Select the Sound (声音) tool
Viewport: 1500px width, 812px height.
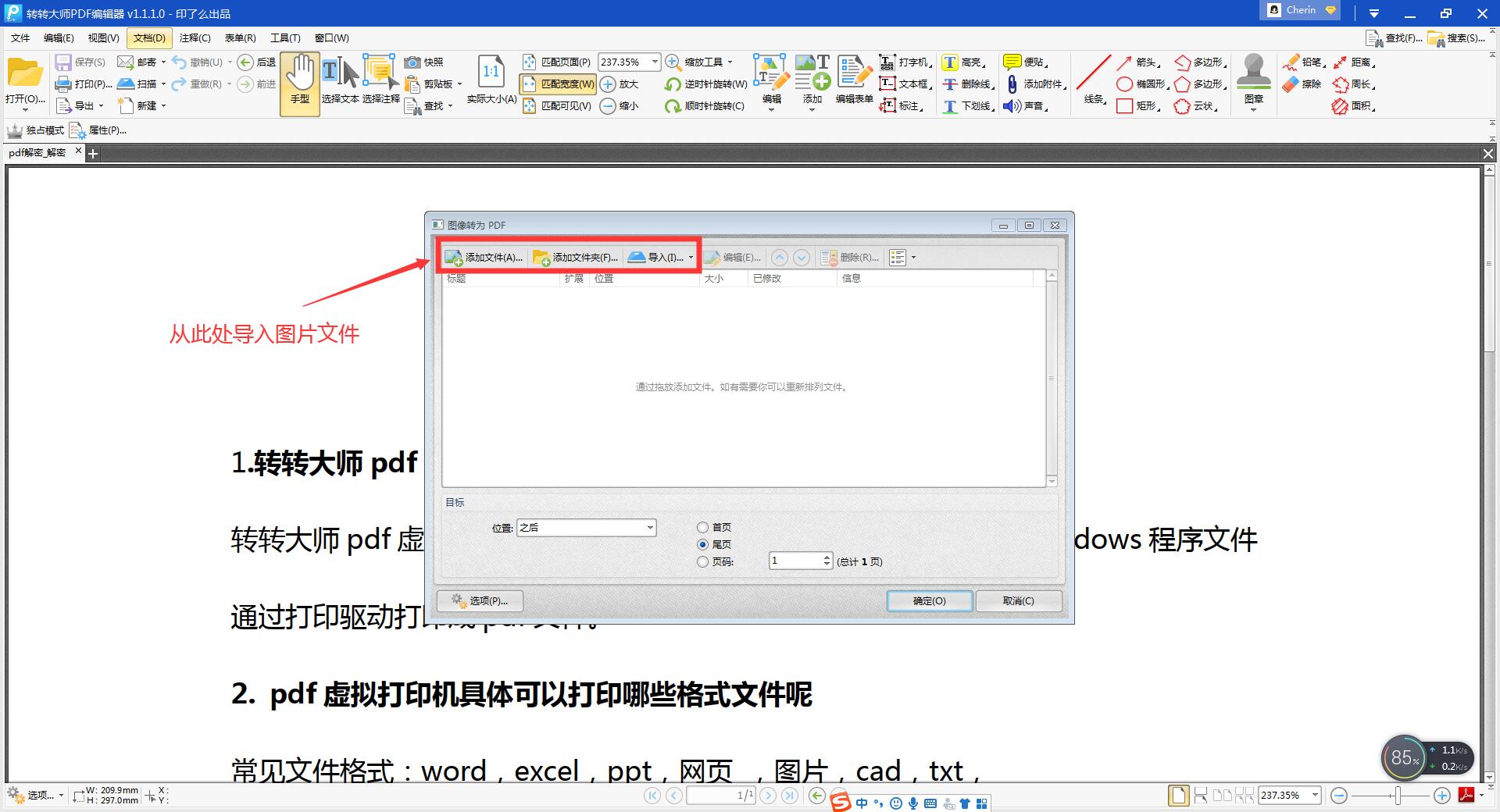point(1025,105)
